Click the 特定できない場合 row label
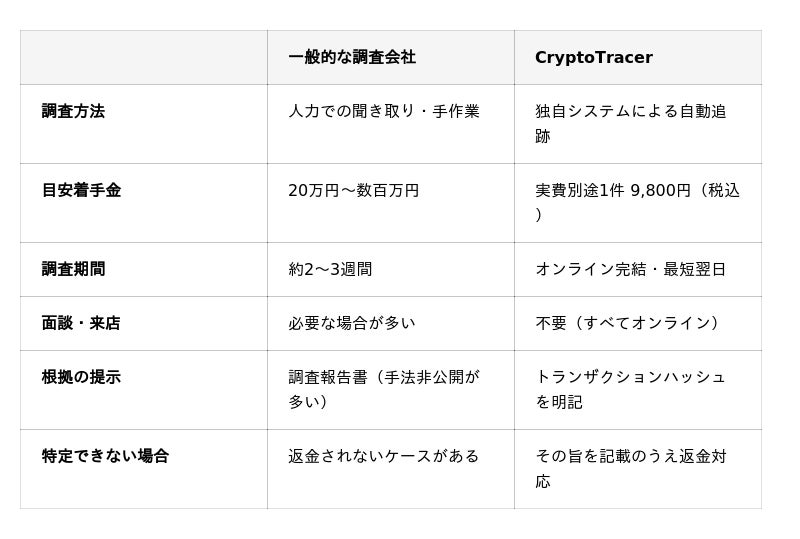 click(105, 456)
